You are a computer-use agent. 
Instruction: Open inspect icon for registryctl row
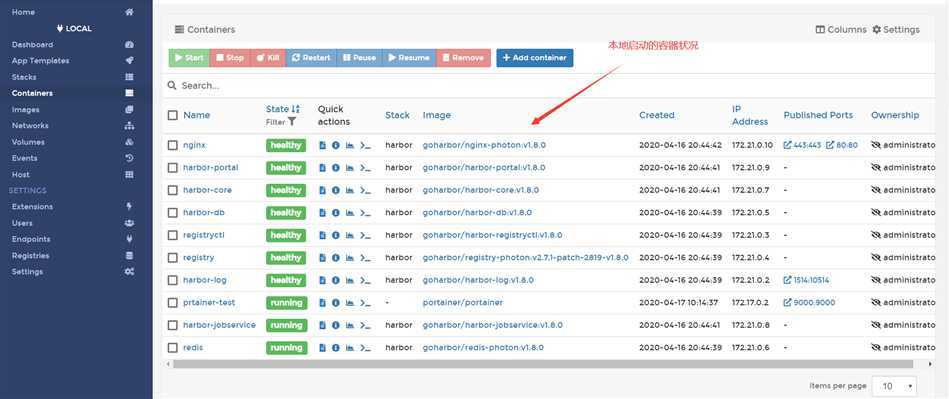click(336, 235)
